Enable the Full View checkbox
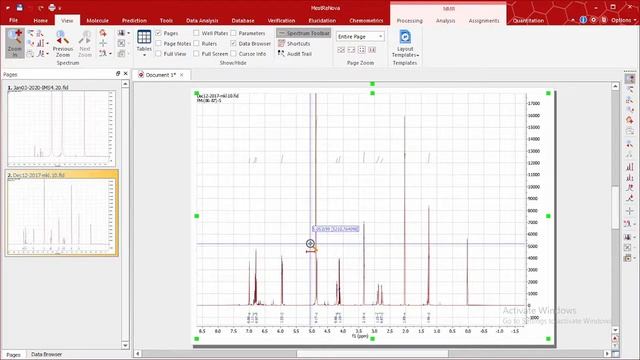 click(158, 53)
